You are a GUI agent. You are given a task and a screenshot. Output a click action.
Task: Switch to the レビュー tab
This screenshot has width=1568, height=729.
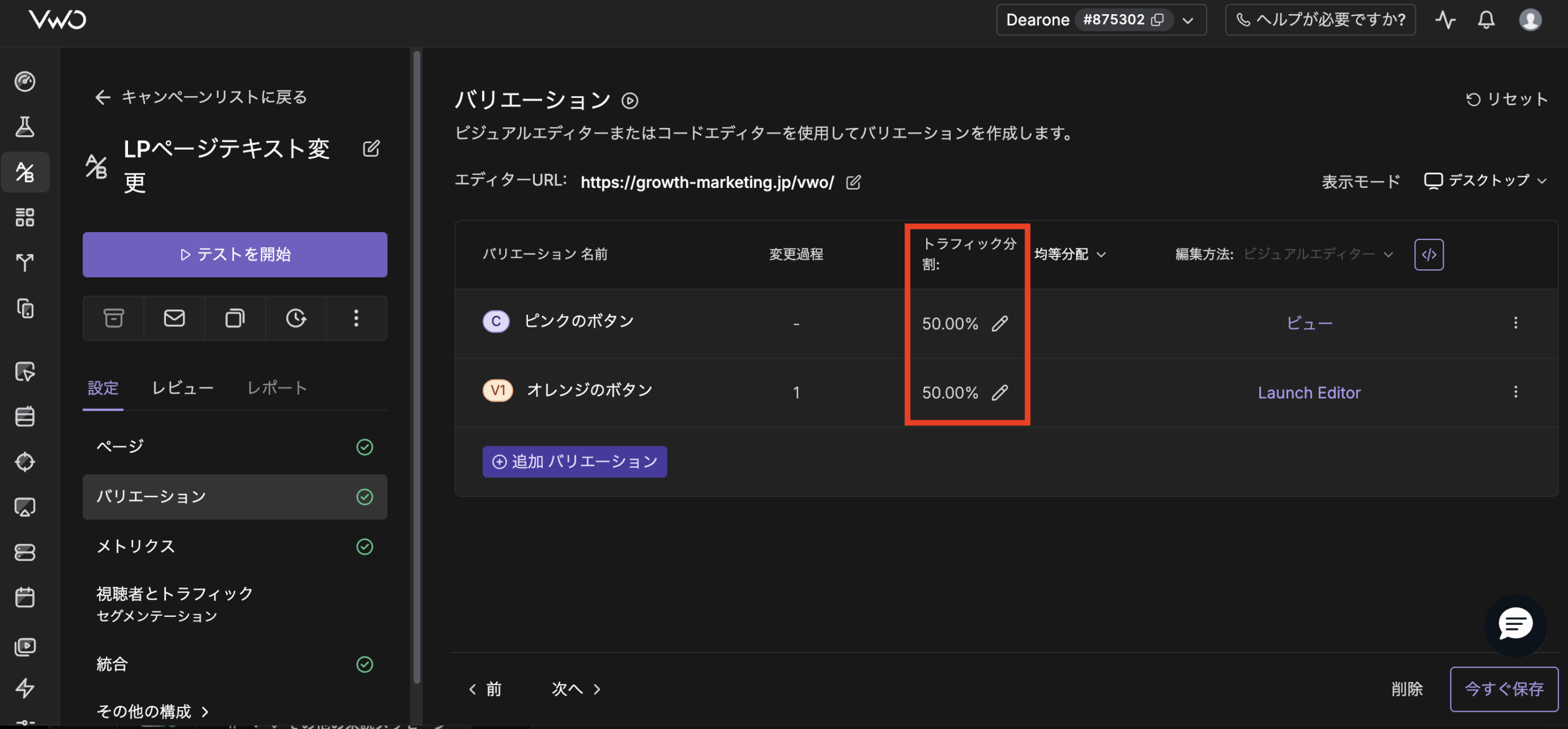tap(183, 387)
